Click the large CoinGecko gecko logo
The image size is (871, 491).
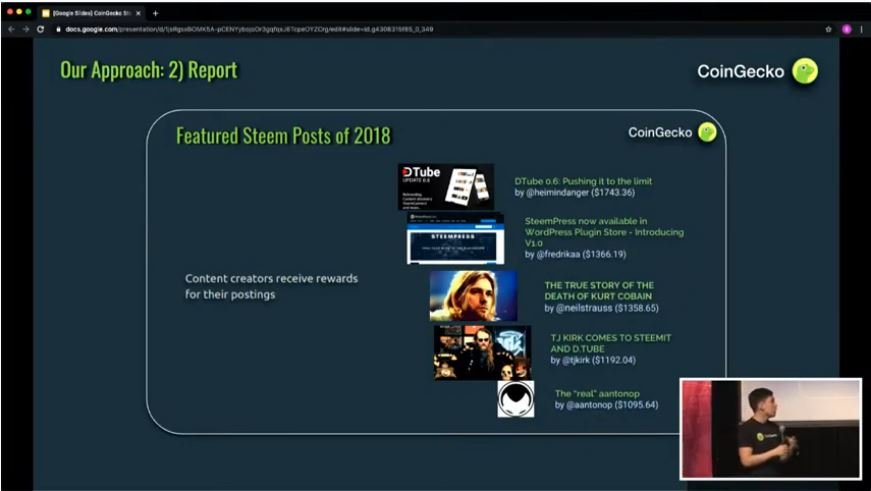click(804, 71)
